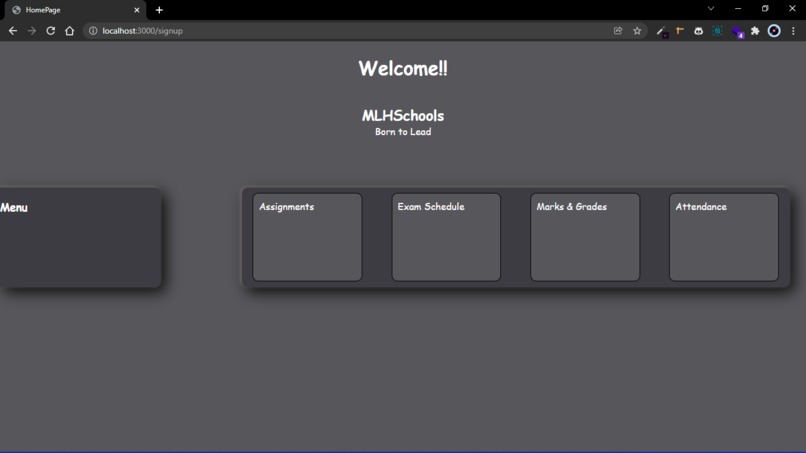
Task: Click the Welcome!! heading
Action: pos(403,68)
